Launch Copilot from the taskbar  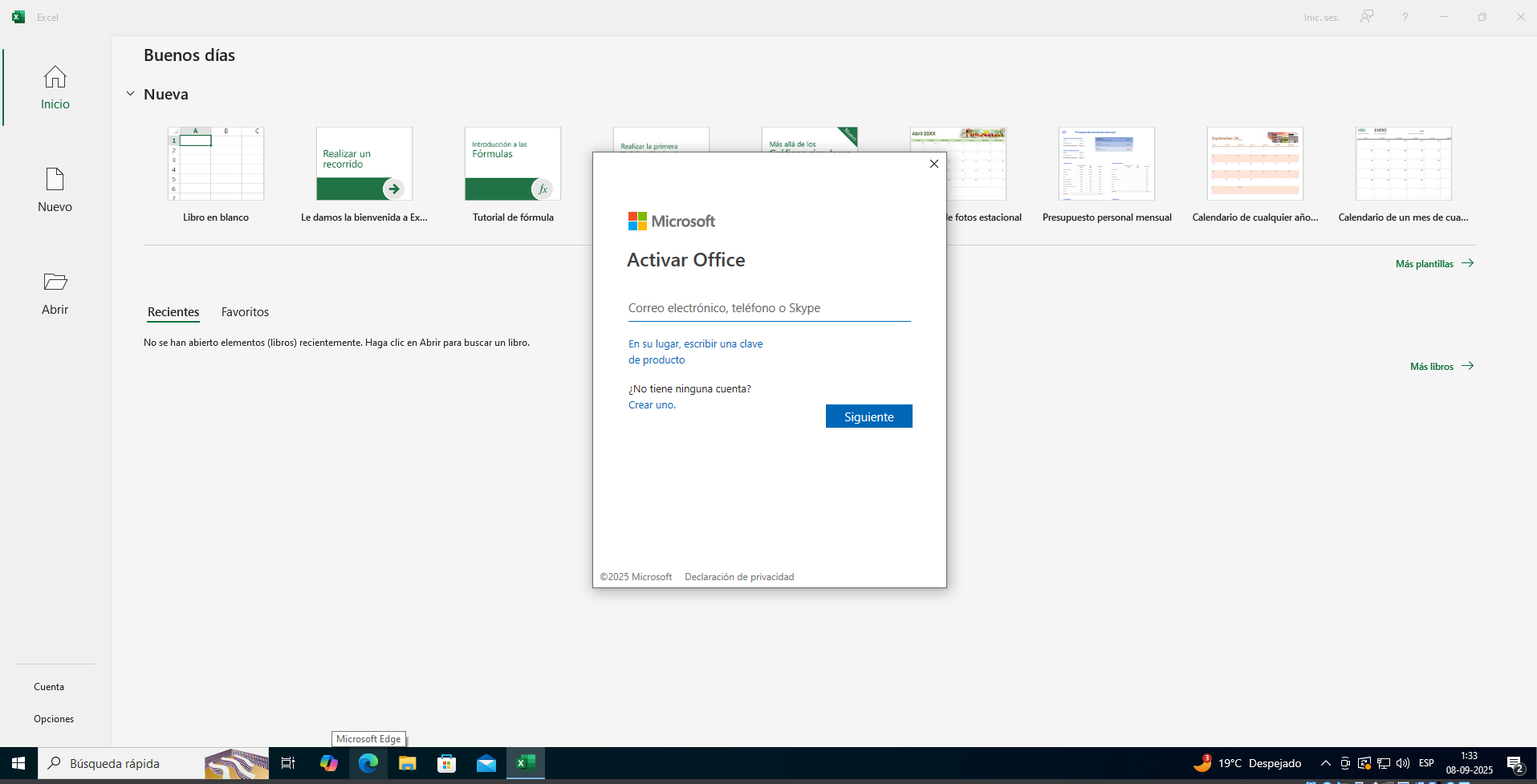(329, 763)
